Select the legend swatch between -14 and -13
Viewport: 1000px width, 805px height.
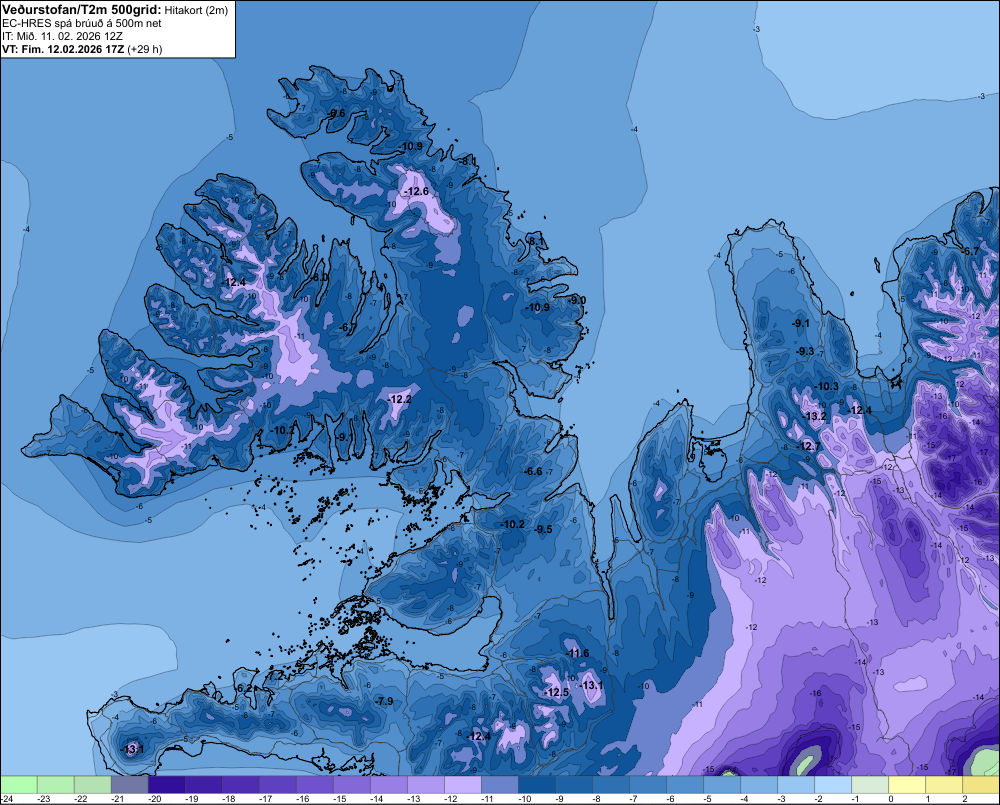389,784
